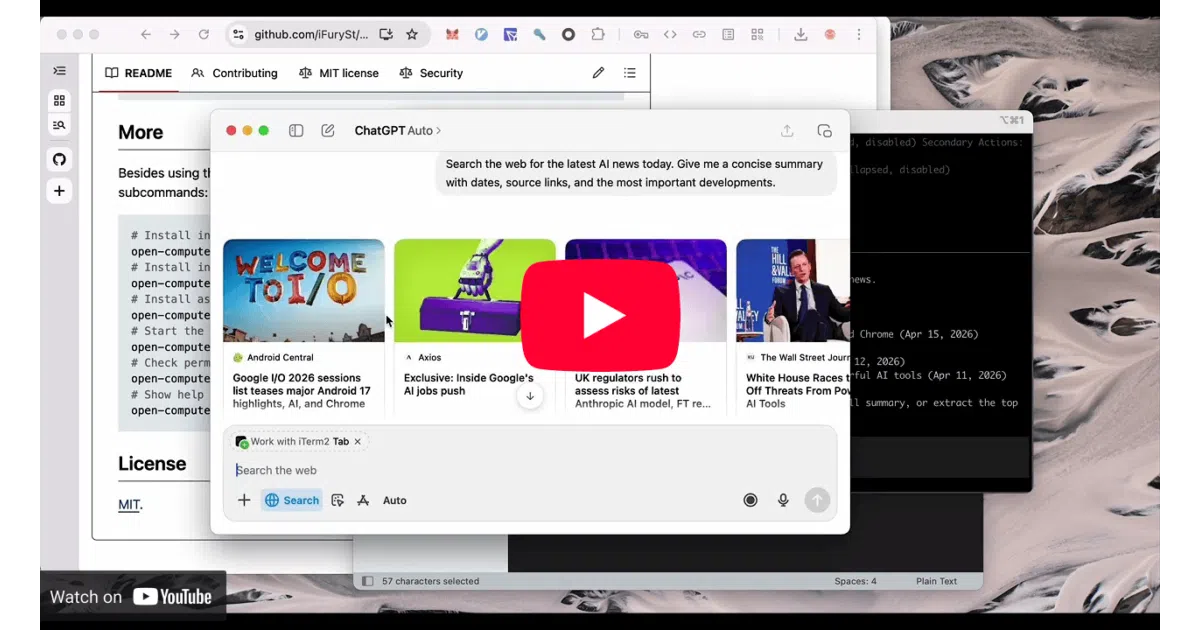This screenshot has height=630, width=1200.
Task: Click the edit pencil icon on README
Action: [x=598, y=73]
